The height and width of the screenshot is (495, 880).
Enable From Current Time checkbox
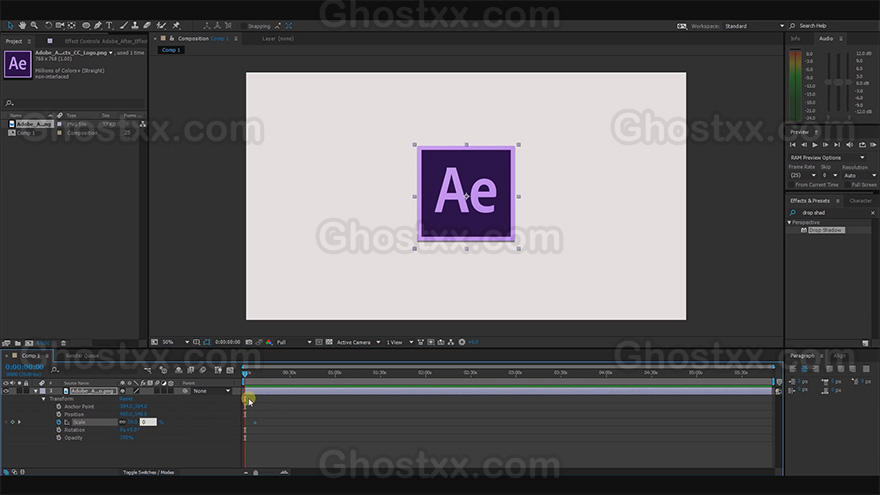[x=791, y=185]
